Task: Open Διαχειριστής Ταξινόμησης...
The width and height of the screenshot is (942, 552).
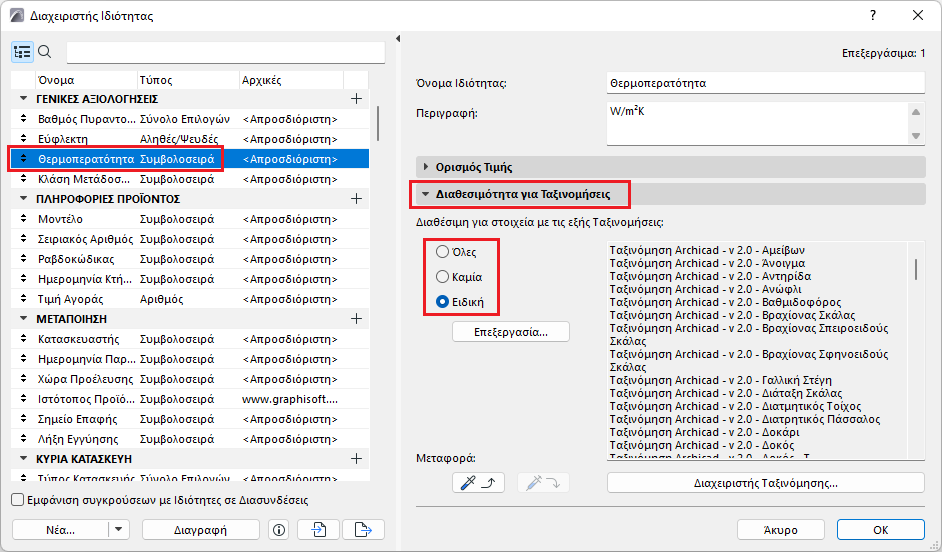Action: [x=765, y=483]
